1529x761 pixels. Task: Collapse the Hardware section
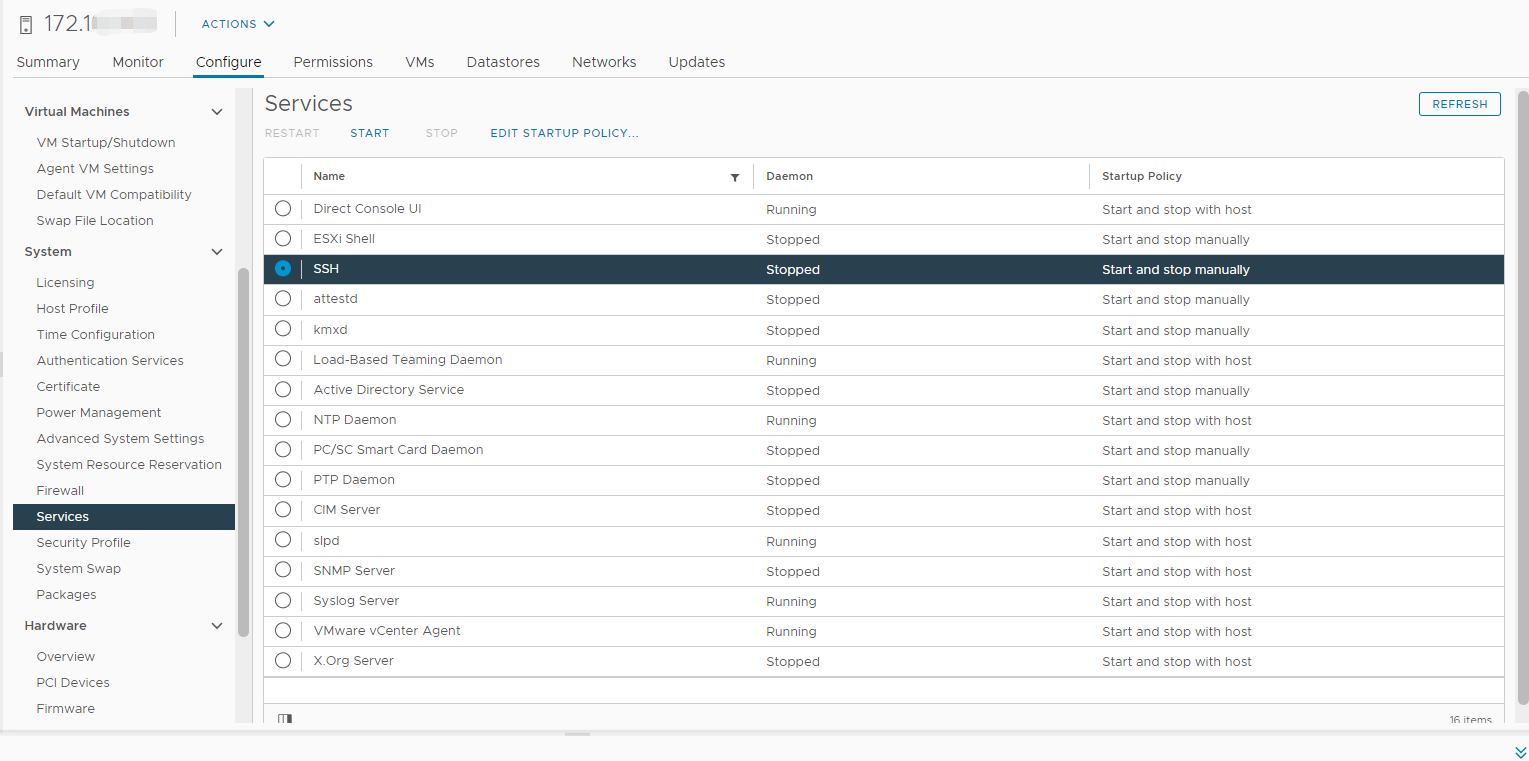point(217,625)
